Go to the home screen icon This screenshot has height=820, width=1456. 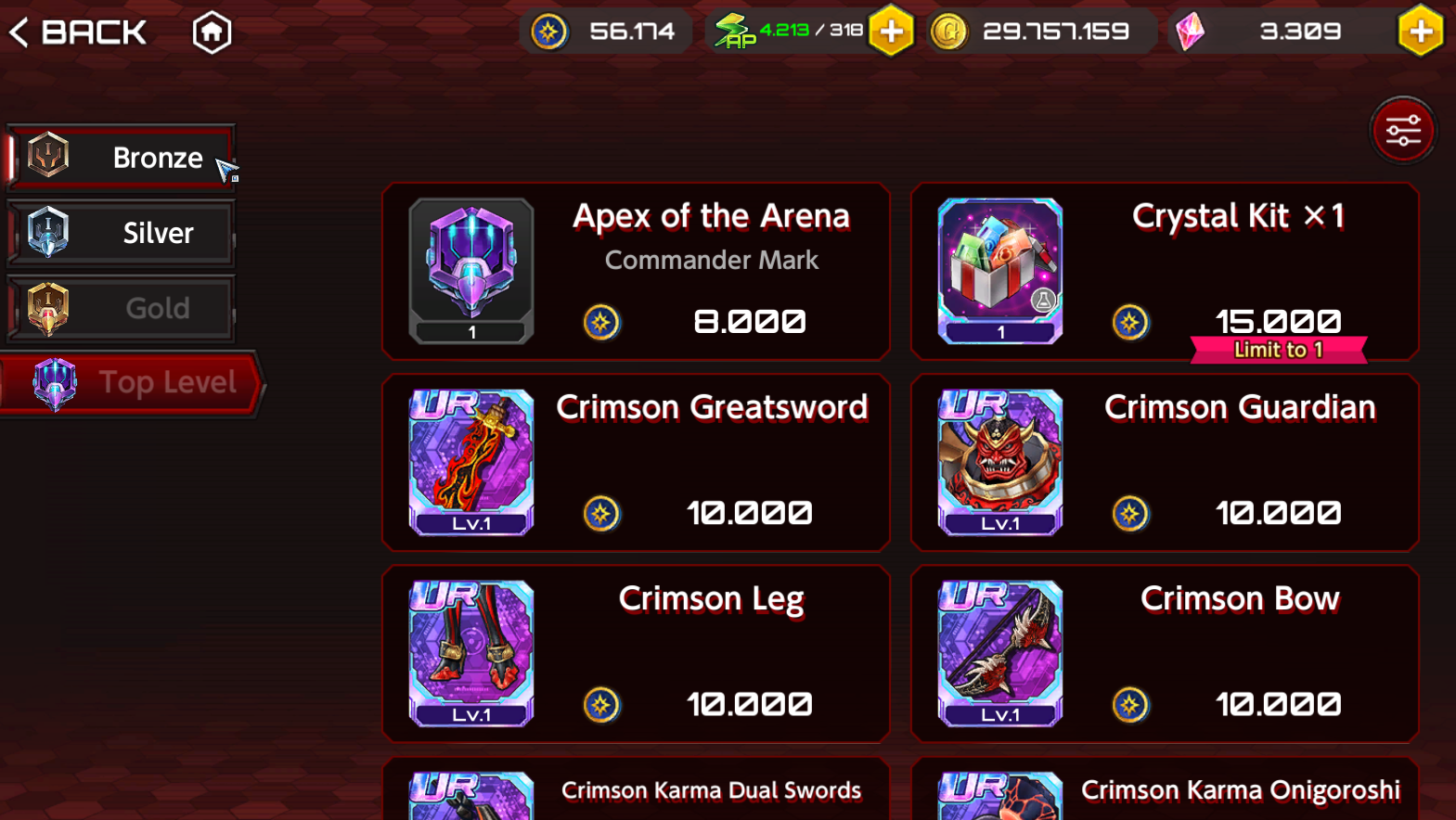(212, 32)
